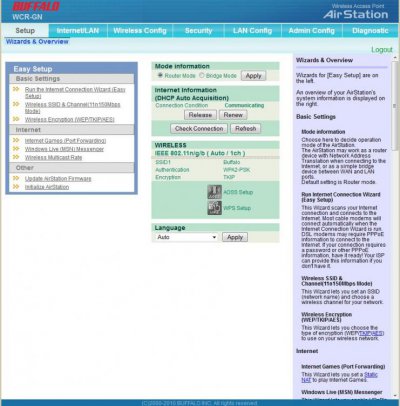Click arrow icon beside Internet Games link
This screenshot has width=400, height=406.
[16, 140]
